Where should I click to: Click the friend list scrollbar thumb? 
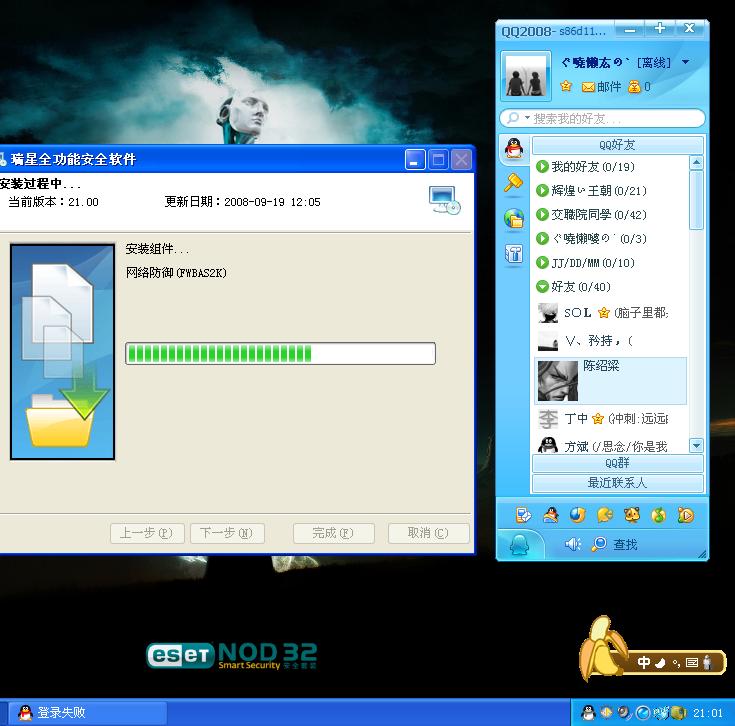[696, 200]
